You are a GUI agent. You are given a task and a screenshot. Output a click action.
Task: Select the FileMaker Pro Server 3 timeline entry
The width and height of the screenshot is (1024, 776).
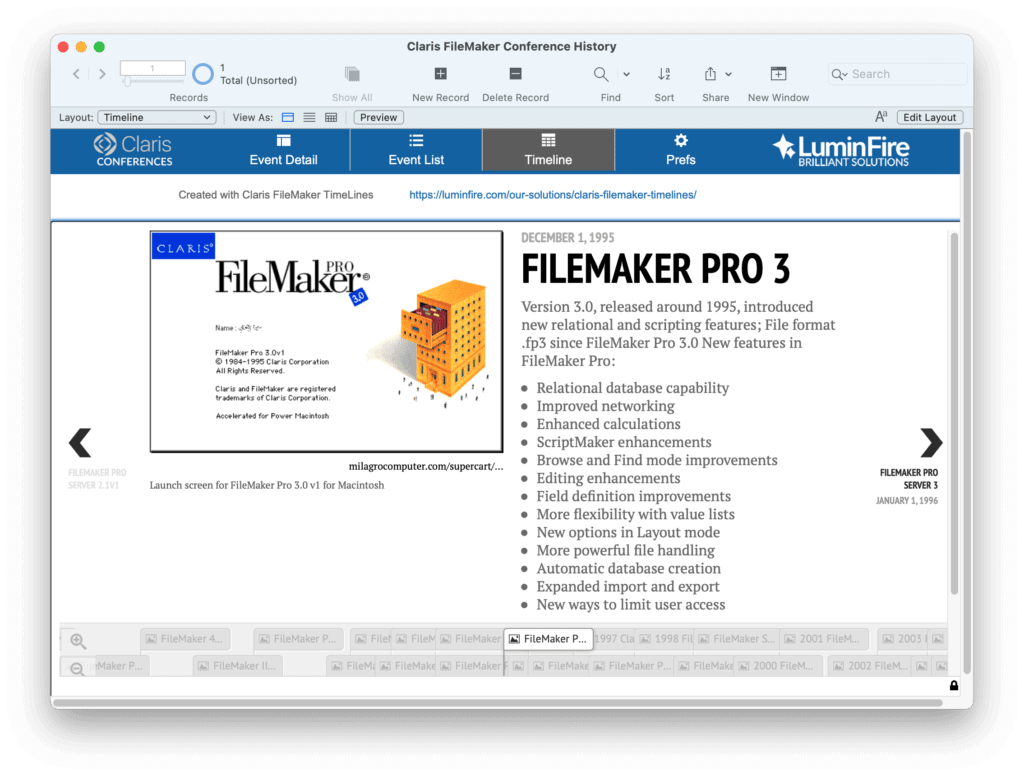[908, 477]
